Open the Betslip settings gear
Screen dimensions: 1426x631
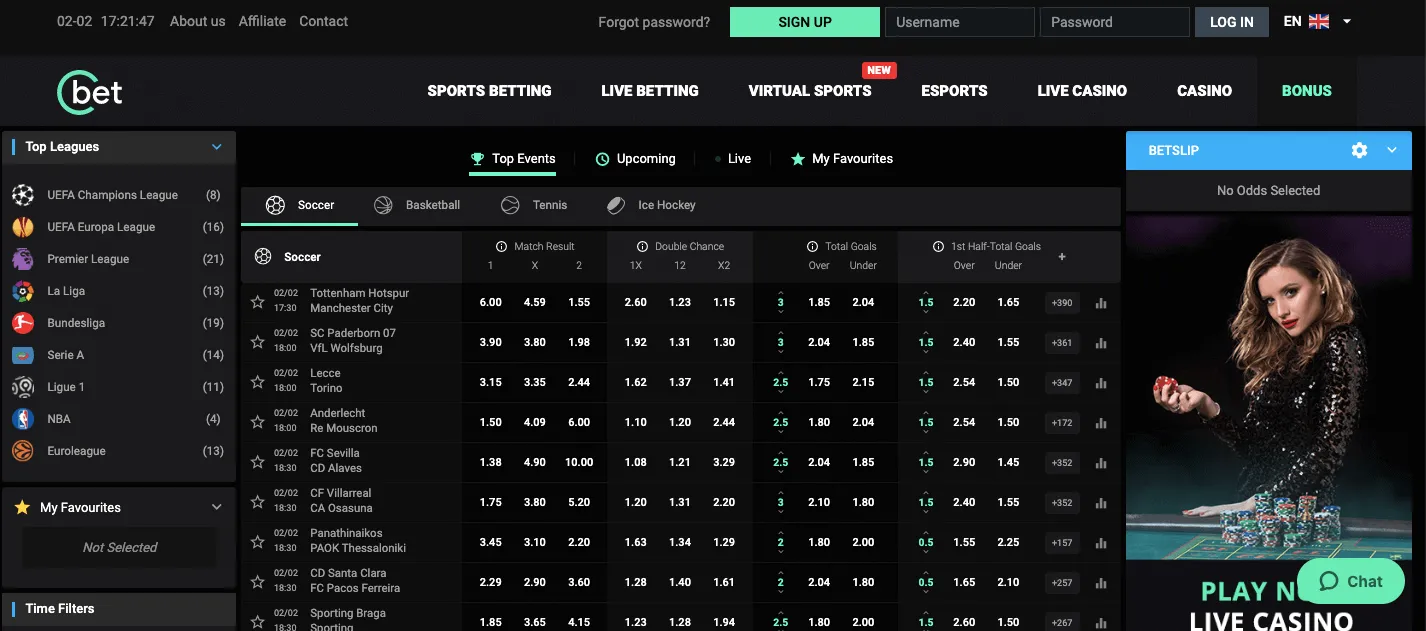pyautogui.click(x=1359, y=150)
